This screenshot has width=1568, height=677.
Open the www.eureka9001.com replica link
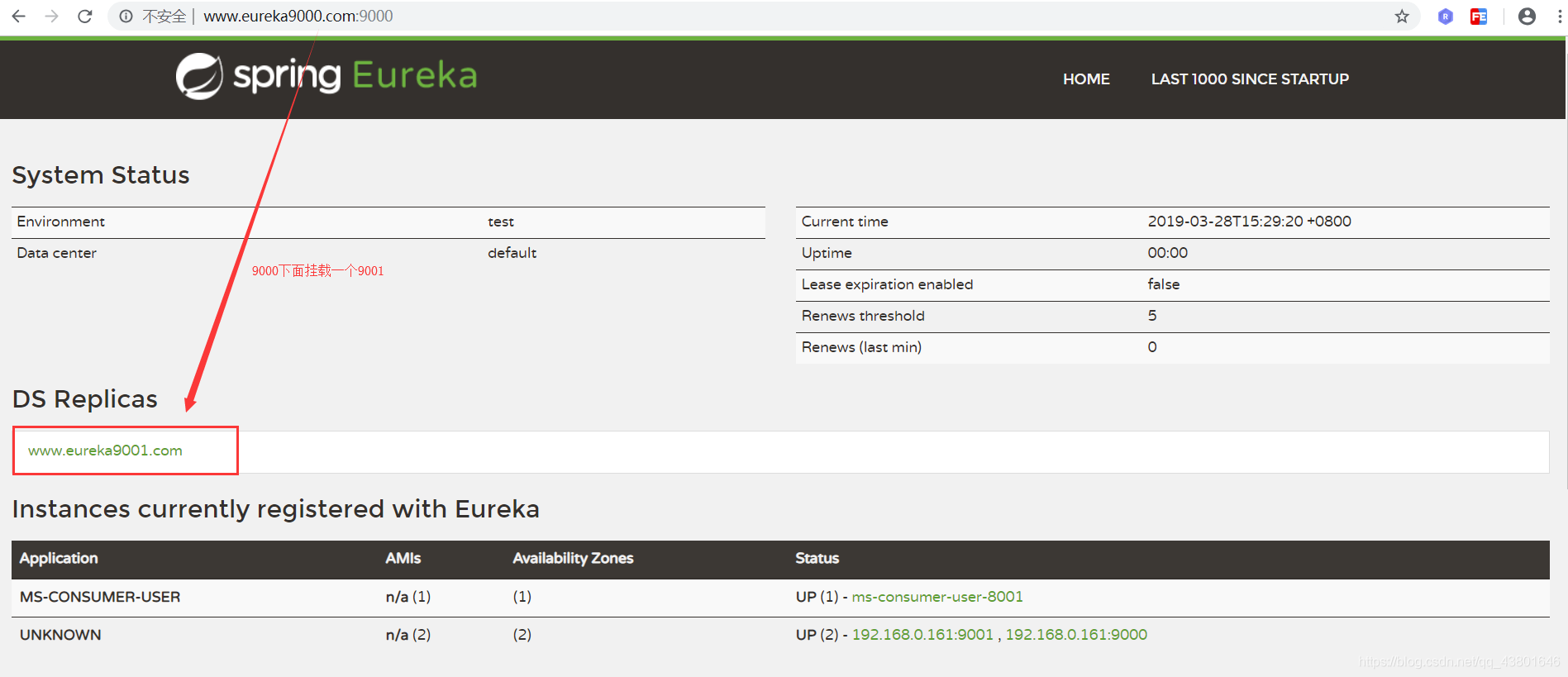[105, 451]
